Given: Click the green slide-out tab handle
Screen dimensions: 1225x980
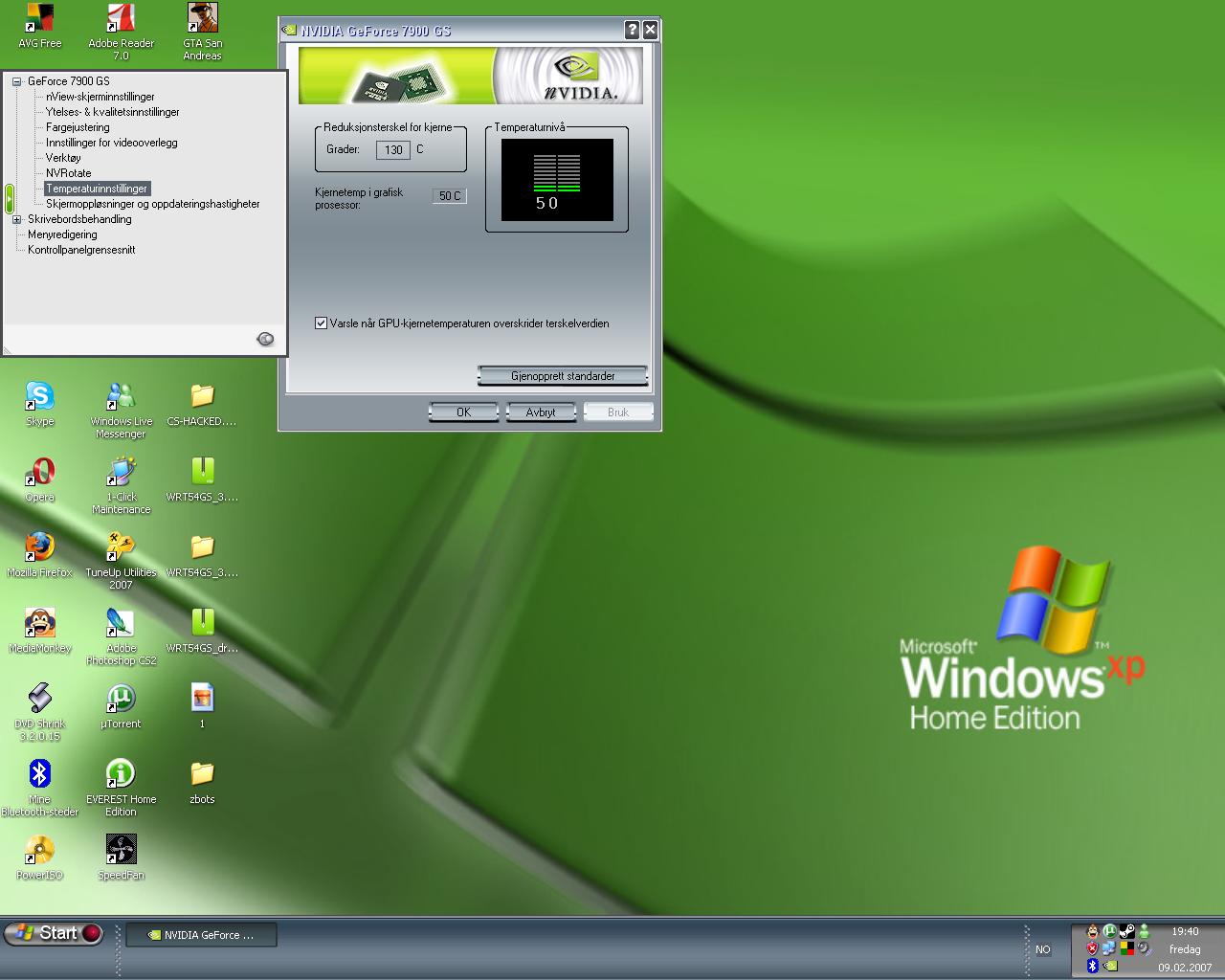Looking at the screenshot, I should tap(10, 199).
